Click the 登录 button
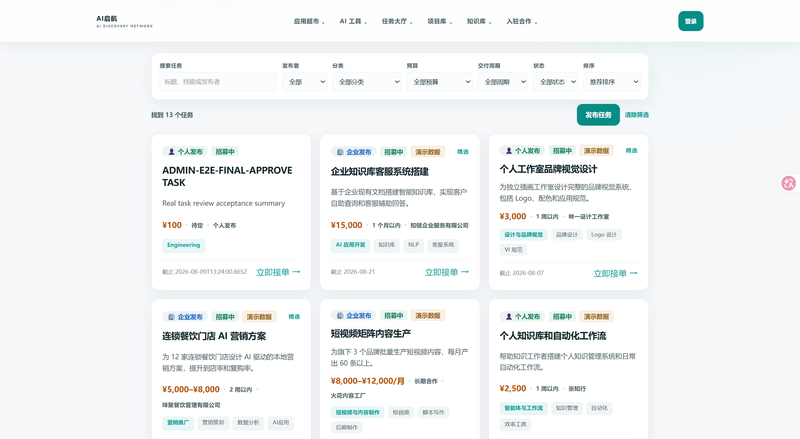Screen dimensions: 800x439 tap(690, 21)
